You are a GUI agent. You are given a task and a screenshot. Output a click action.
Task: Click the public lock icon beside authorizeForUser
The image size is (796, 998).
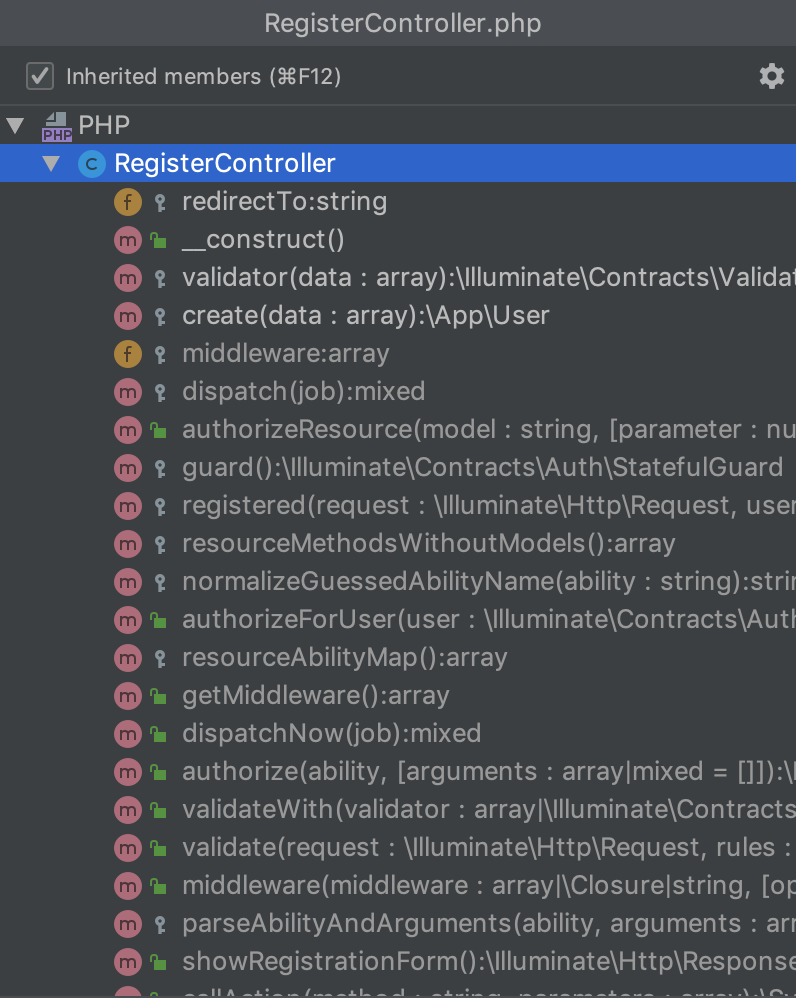[x=158, y=620]
